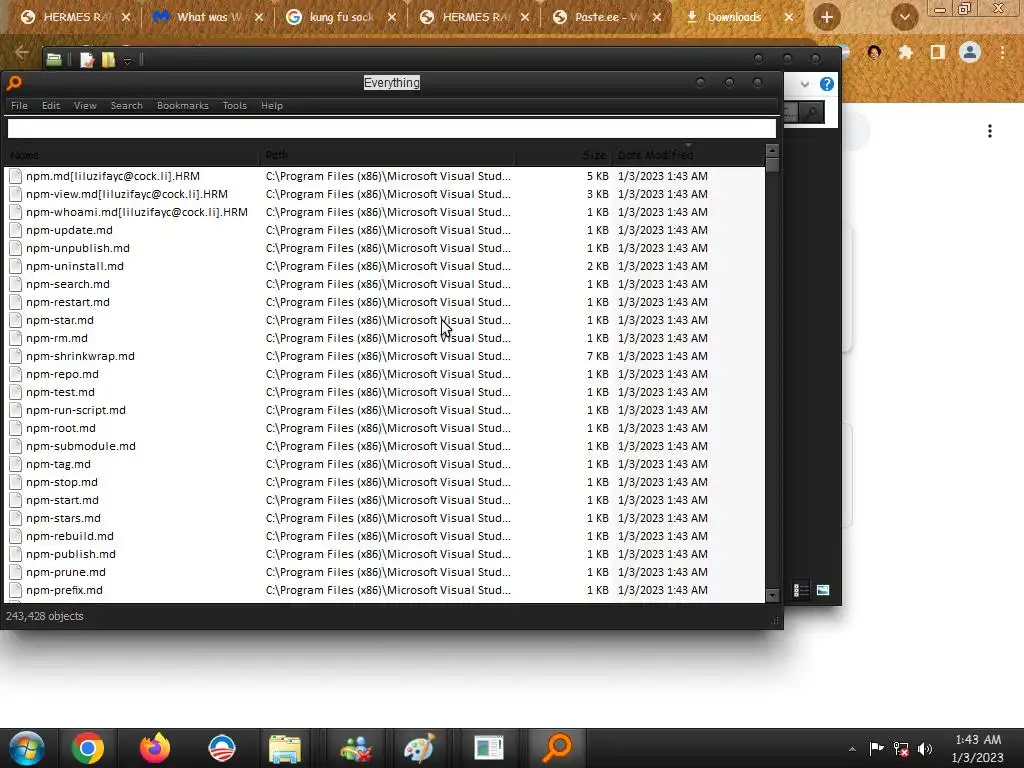1024x768 pixels.
Task: Click file icon of npm-stop.md
Action: pos(16,482)
